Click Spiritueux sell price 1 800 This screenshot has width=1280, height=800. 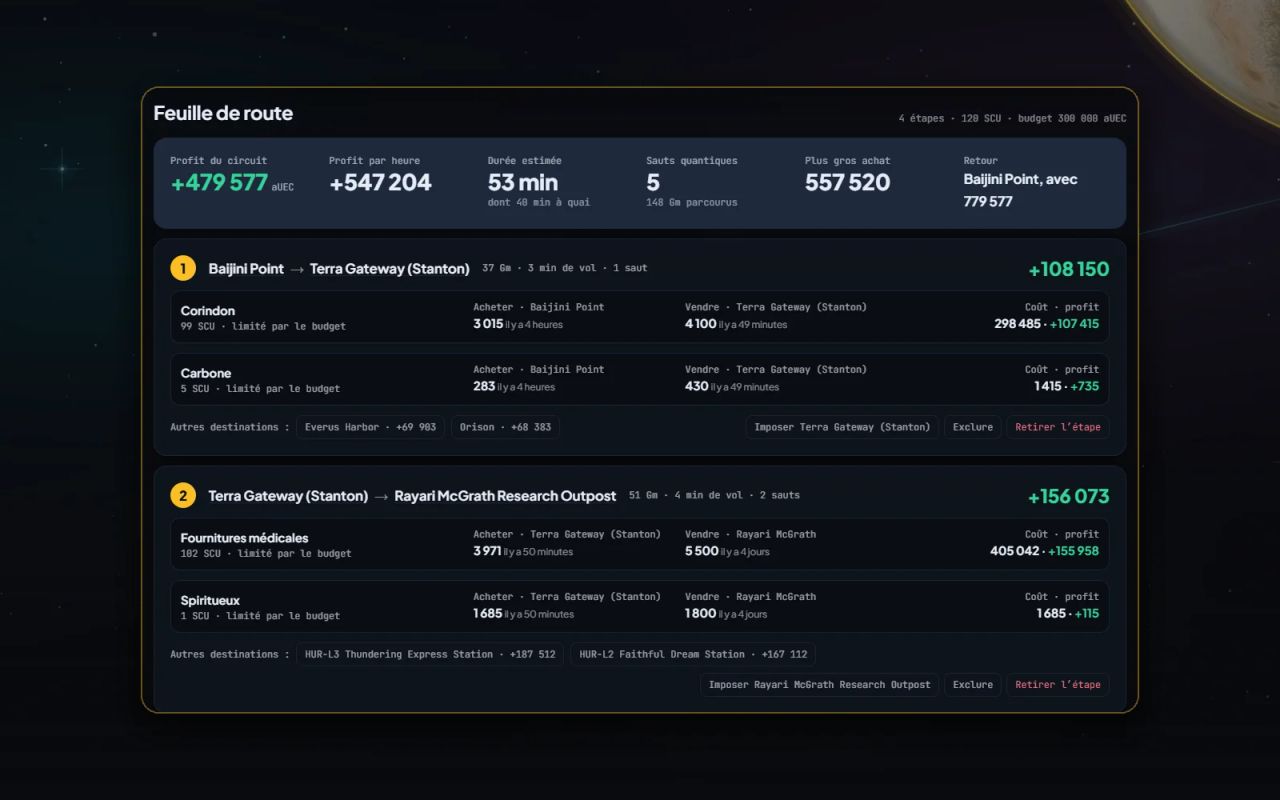[x=700, y=613]
